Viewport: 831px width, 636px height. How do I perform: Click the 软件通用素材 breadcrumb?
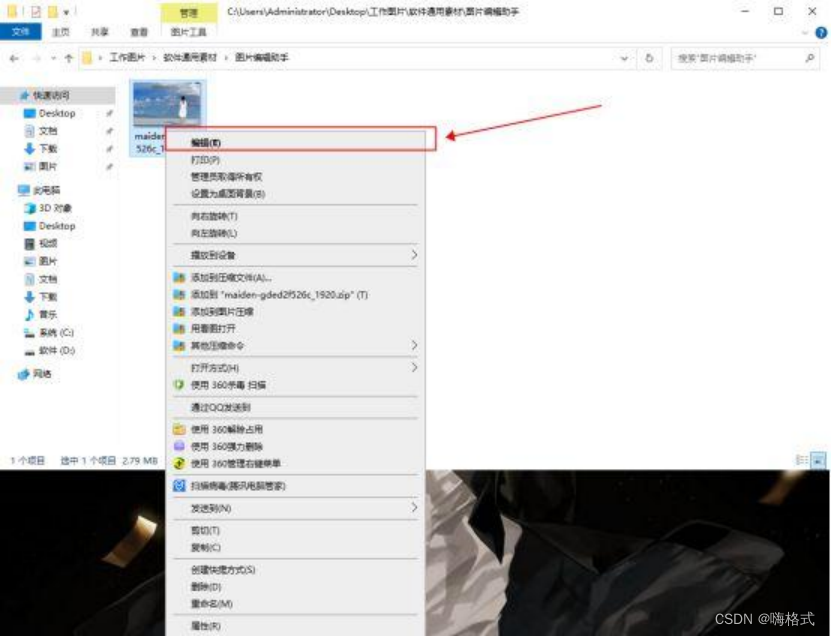click(190, 57)
